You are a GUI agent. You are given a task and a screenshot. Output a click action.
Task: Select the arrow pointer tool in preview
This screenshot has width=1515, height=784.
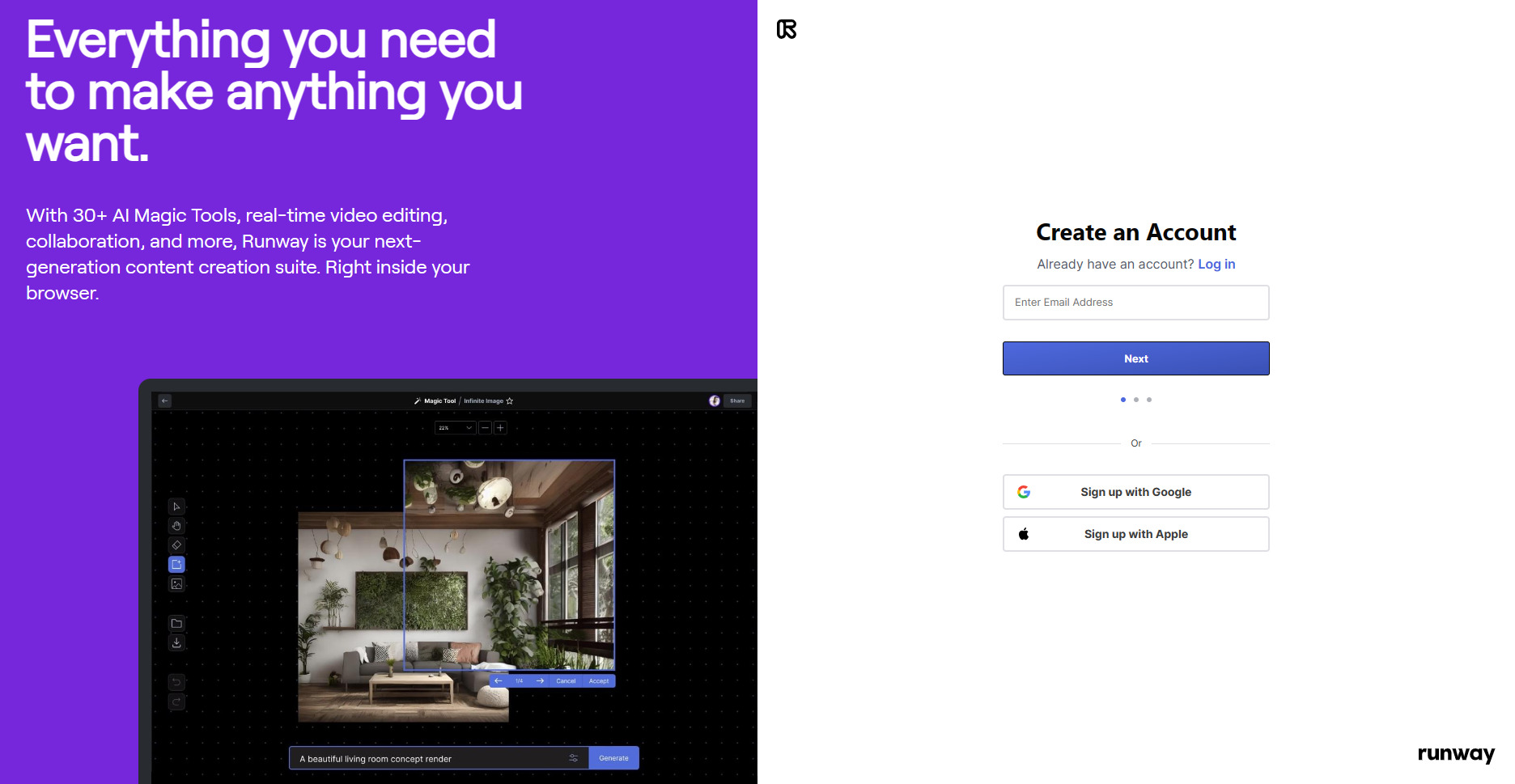(176, 506)
